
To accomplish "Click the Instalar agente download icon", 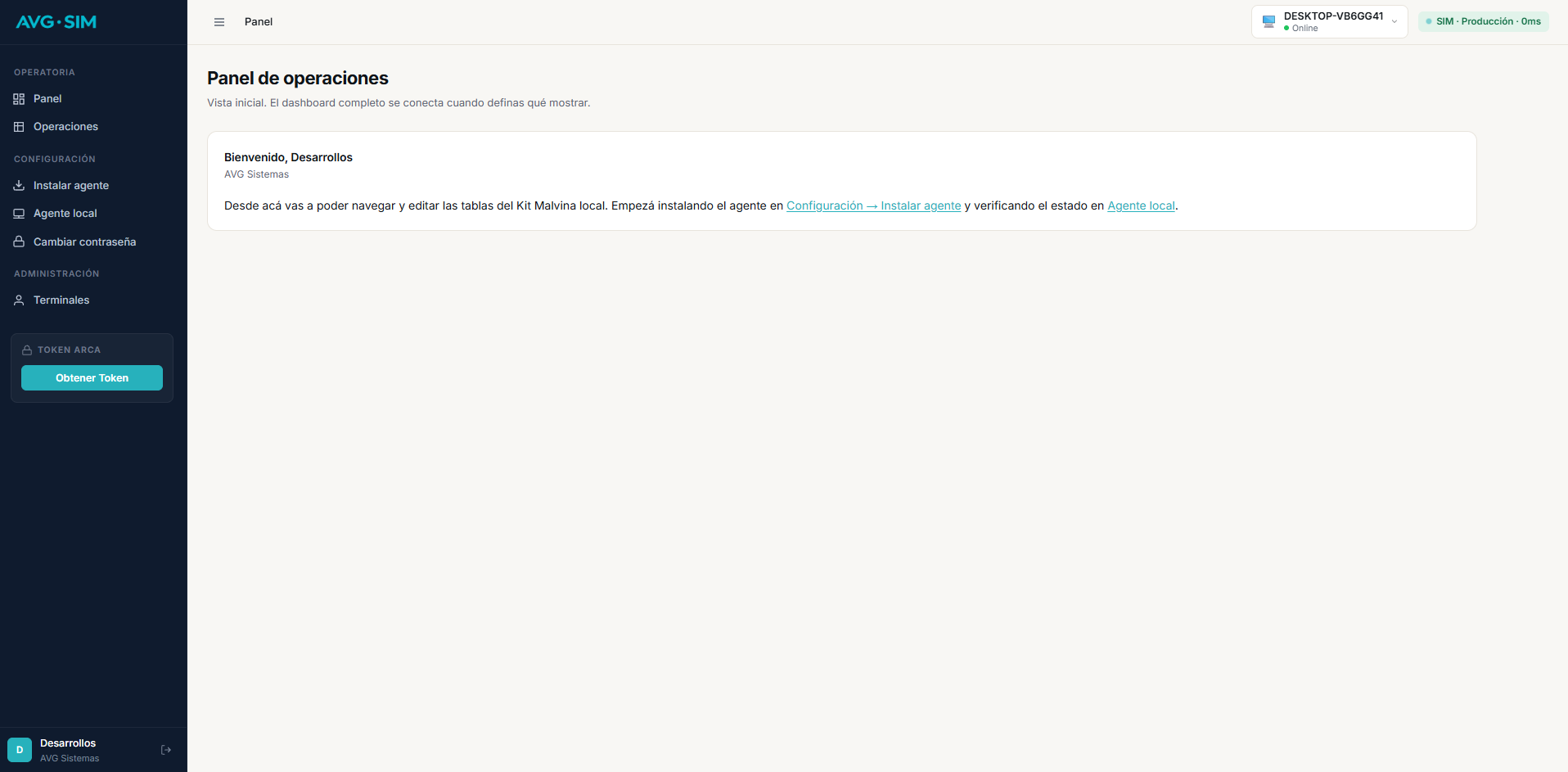I will point(19,186).
